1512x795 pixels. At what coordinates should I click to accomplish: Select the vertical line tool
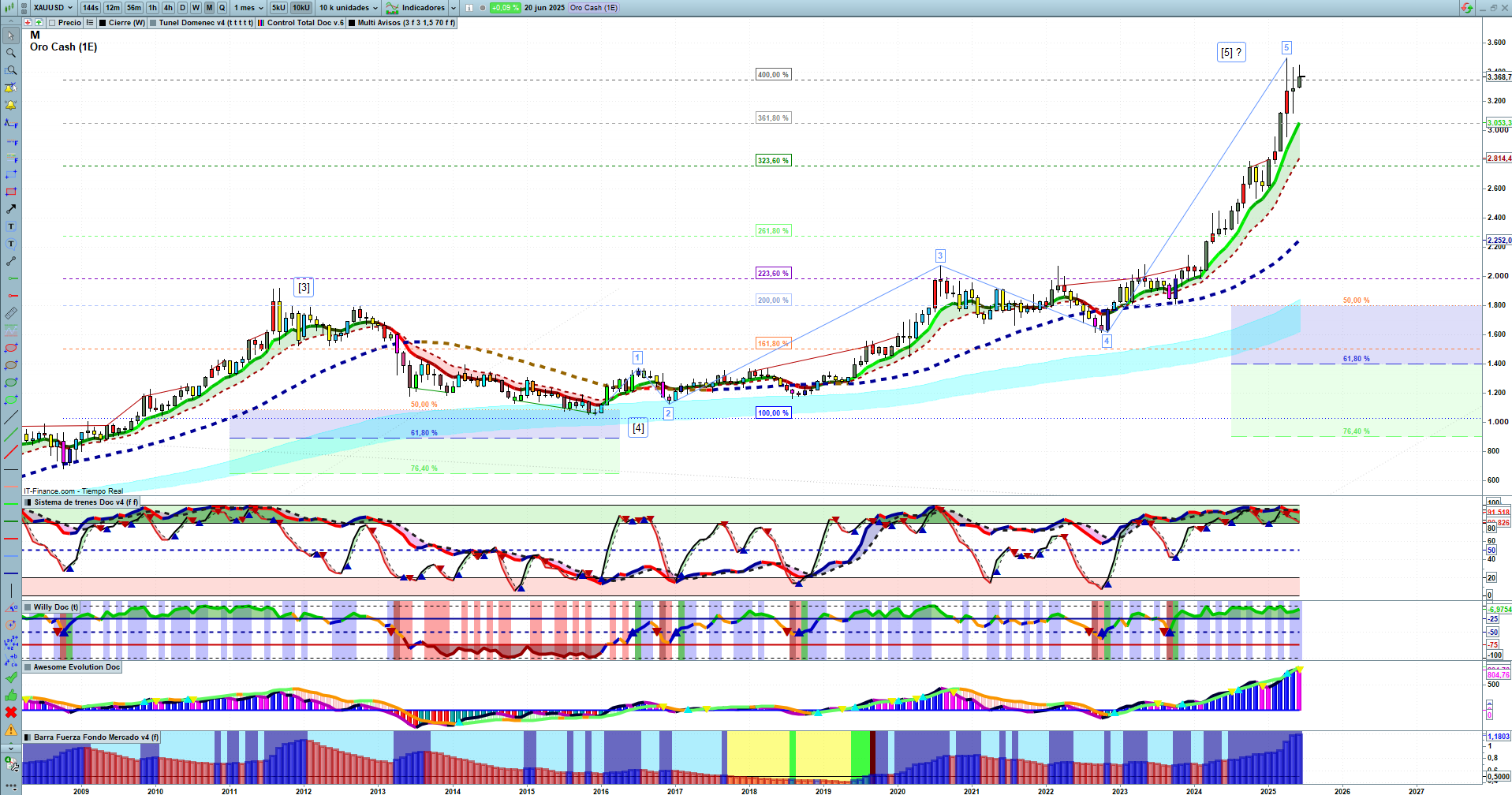10,591
